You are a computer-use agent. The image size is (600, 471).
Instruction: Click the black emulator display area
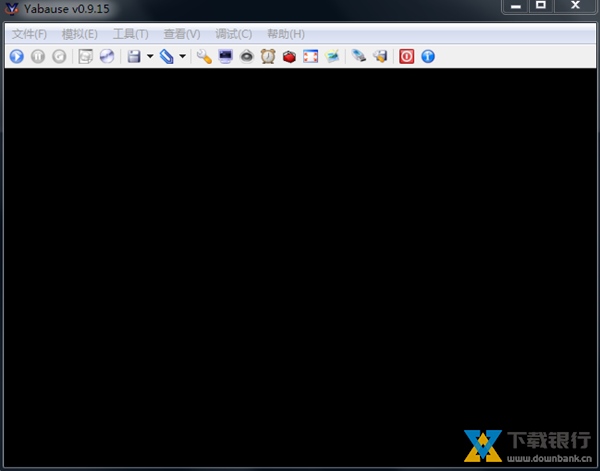tap(300, 260)
